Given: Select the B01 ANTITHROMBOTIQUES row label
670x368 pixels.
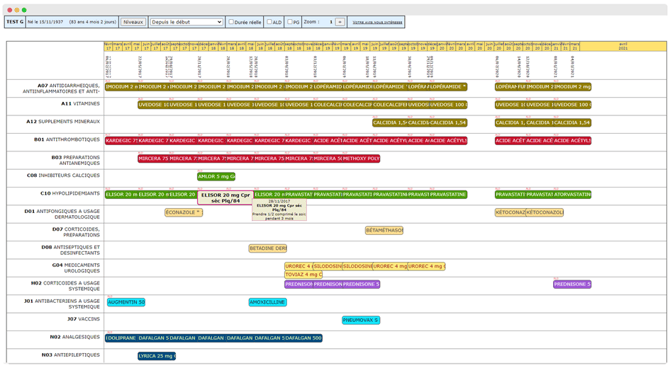Looking at the screenshot, I should 67,140.
